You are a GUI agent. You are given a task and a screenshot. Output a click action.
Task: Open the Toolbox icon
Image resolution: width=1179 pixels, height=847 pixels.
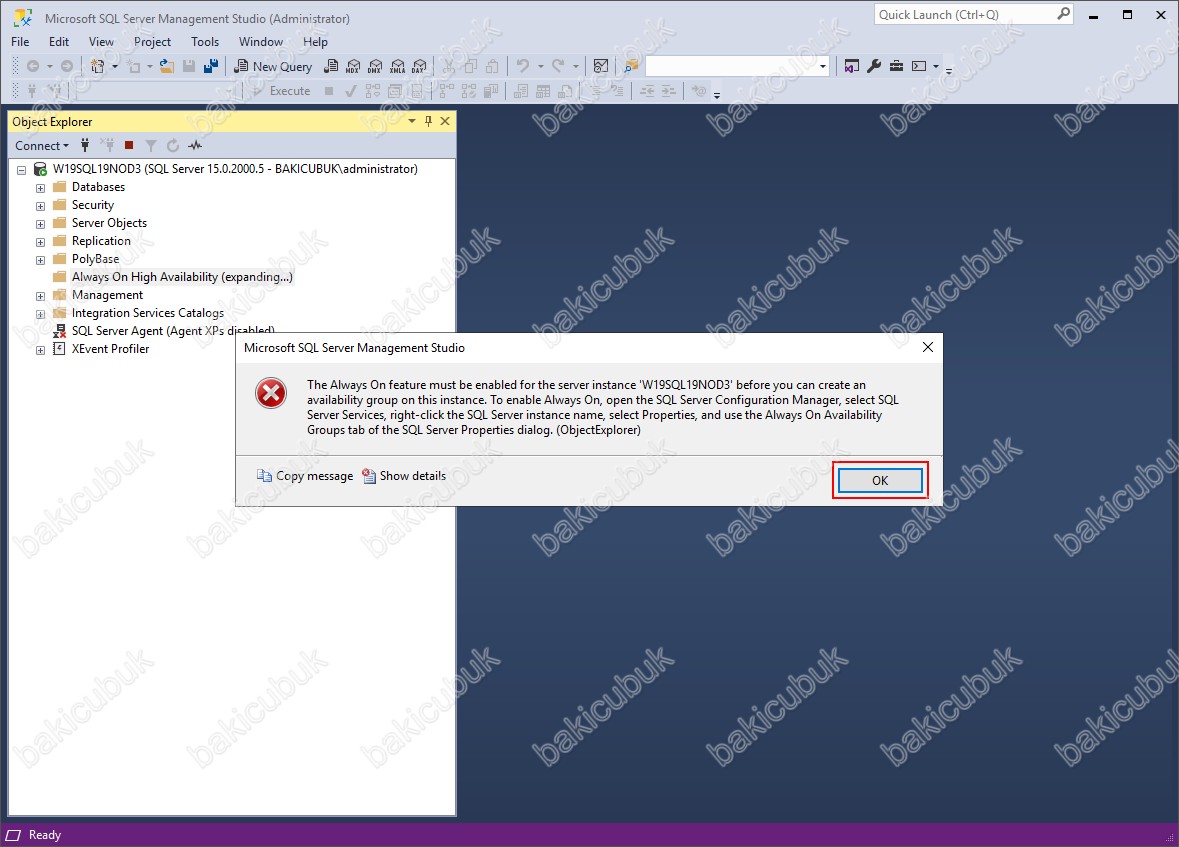(x=896, y=66)
